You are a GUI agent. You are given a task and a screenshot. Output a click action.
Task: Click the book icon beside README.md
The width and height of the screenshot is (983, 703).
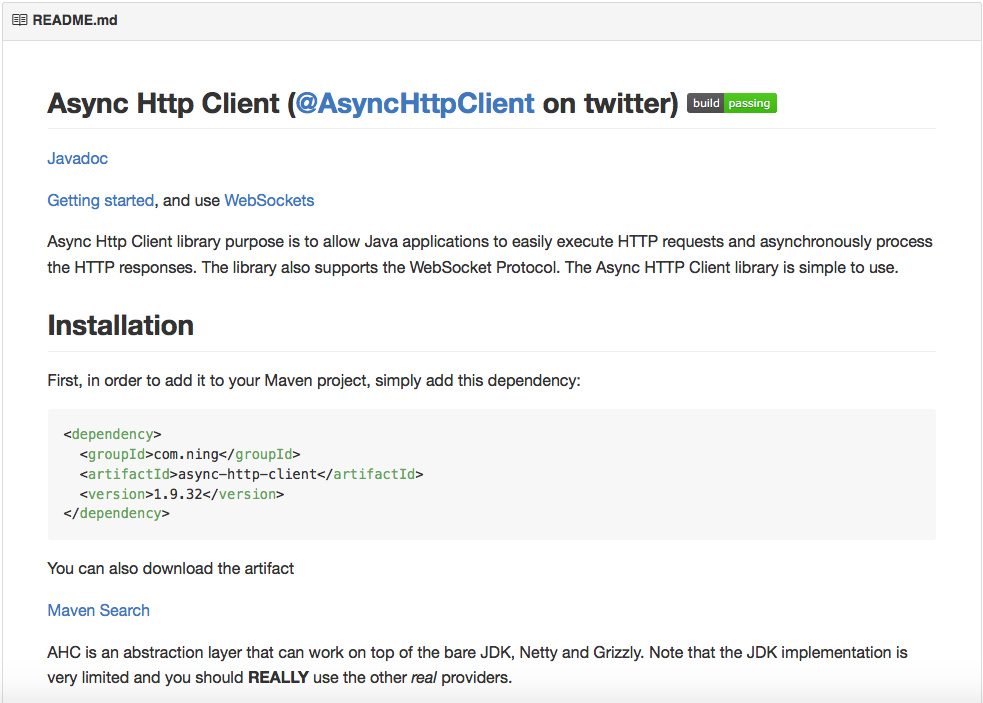(17, 19)
